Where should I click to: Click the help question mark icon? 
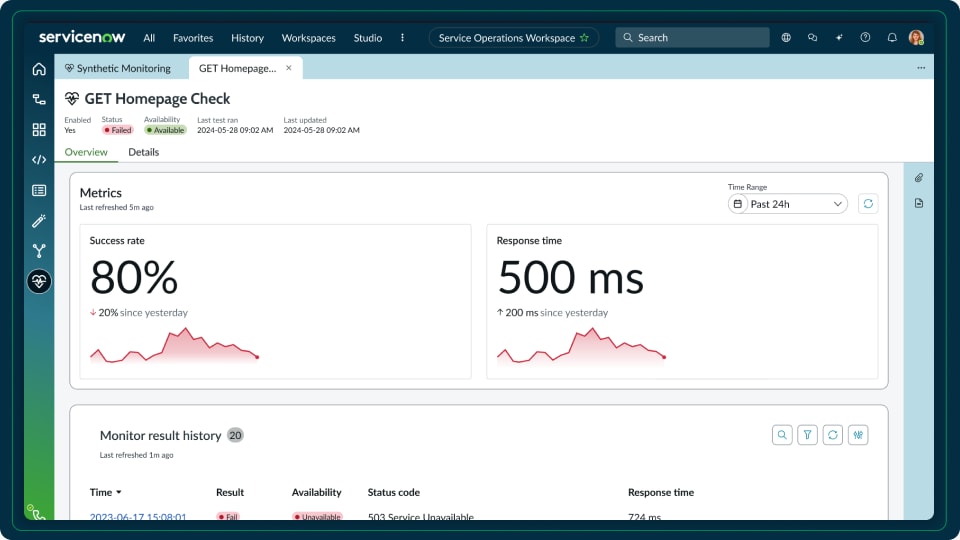click(x=865, y=38)
